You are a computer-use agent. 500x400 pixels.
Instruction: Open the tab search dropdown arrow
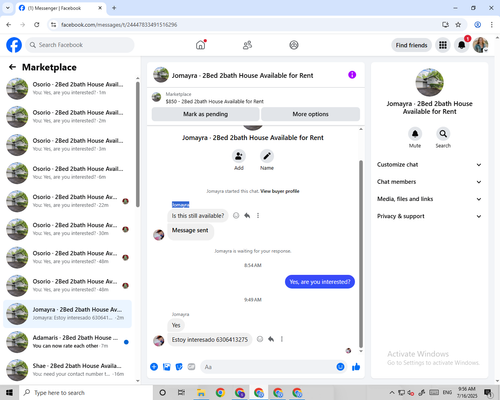coord(8,8)
